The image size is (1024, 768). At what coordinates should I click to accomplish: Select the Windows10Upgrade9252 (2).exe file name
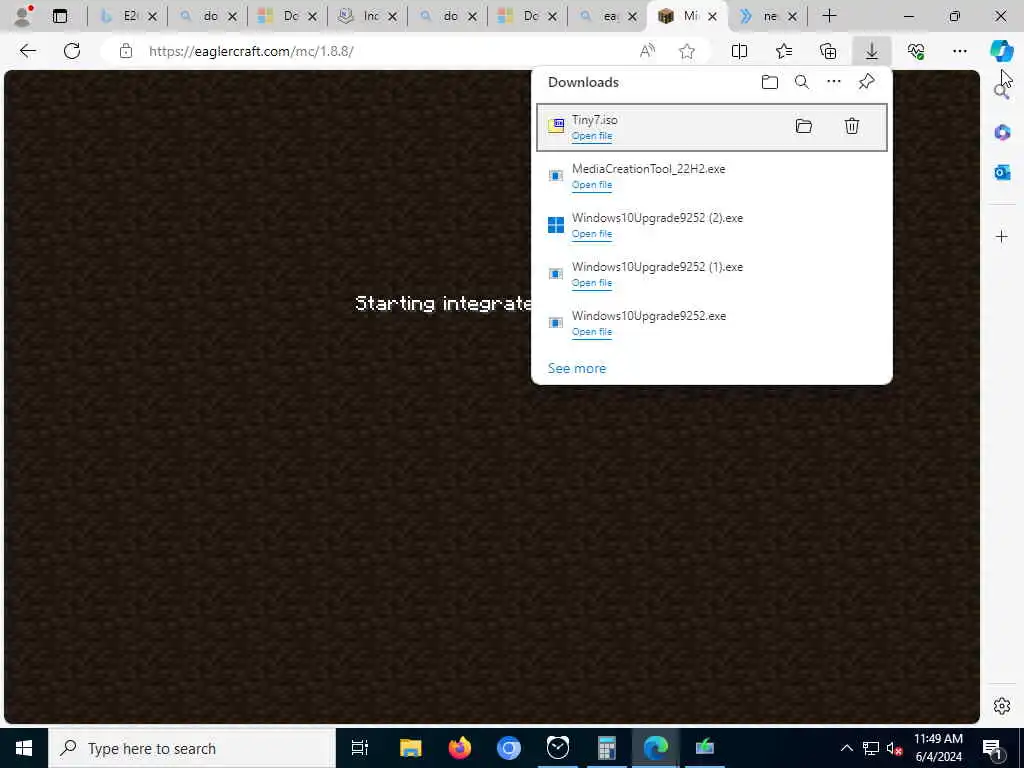[657, 217]
